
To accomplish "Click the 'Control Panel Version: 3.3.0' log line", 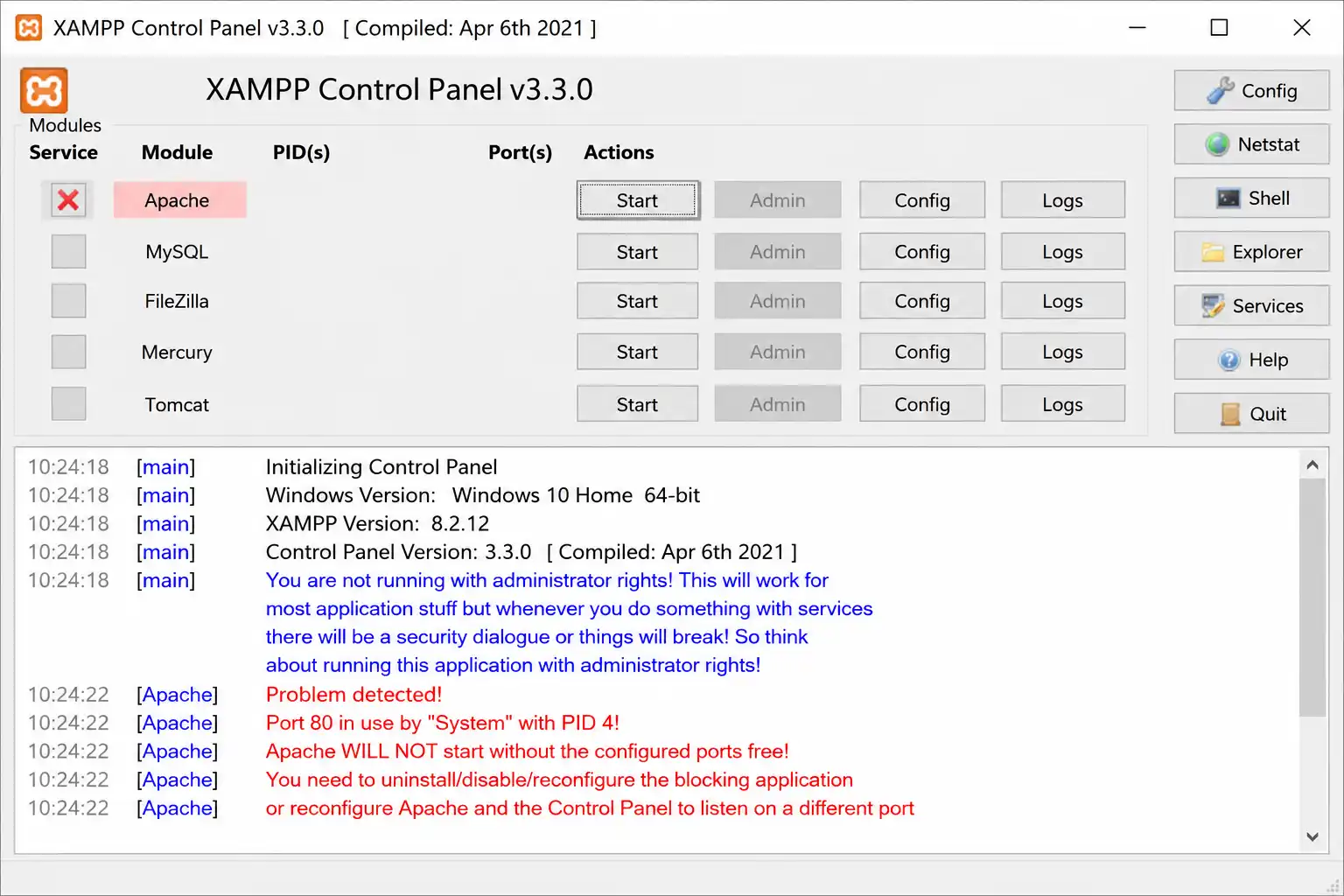I will pyautogui.click(x=531, y=552).
